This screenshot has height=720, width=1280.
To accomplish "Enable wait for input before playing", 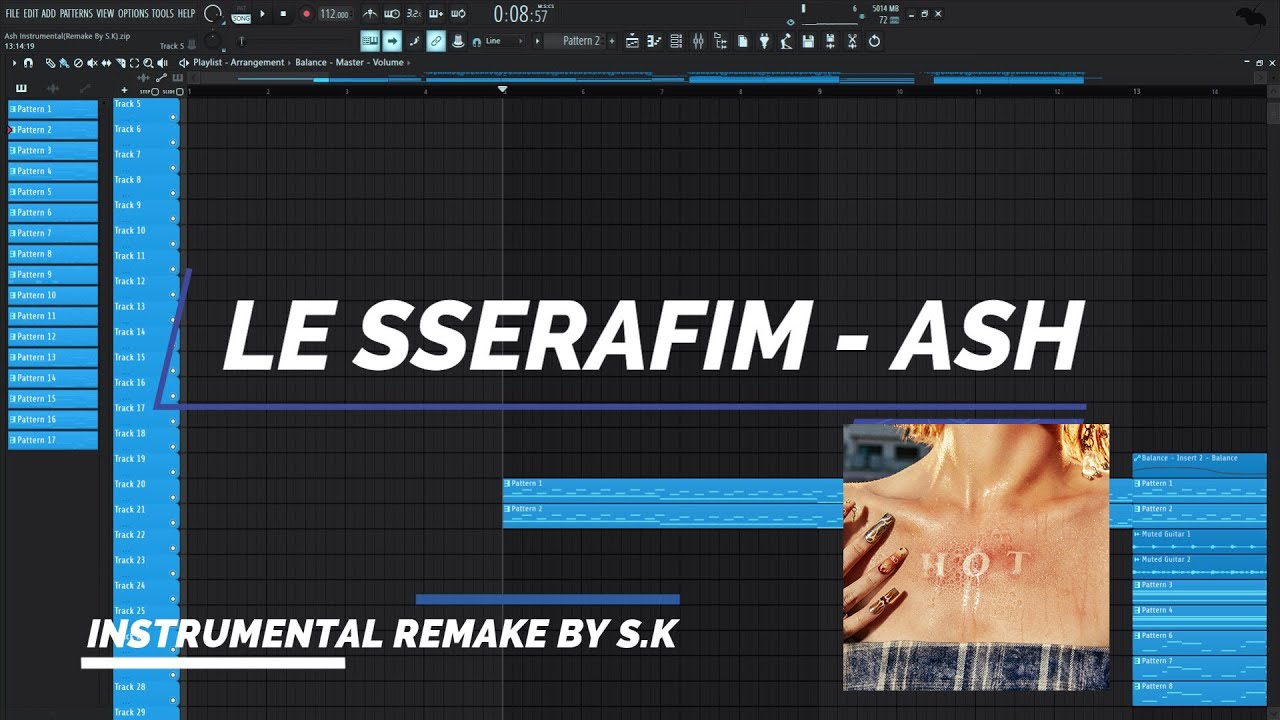I will pos(392,14).
